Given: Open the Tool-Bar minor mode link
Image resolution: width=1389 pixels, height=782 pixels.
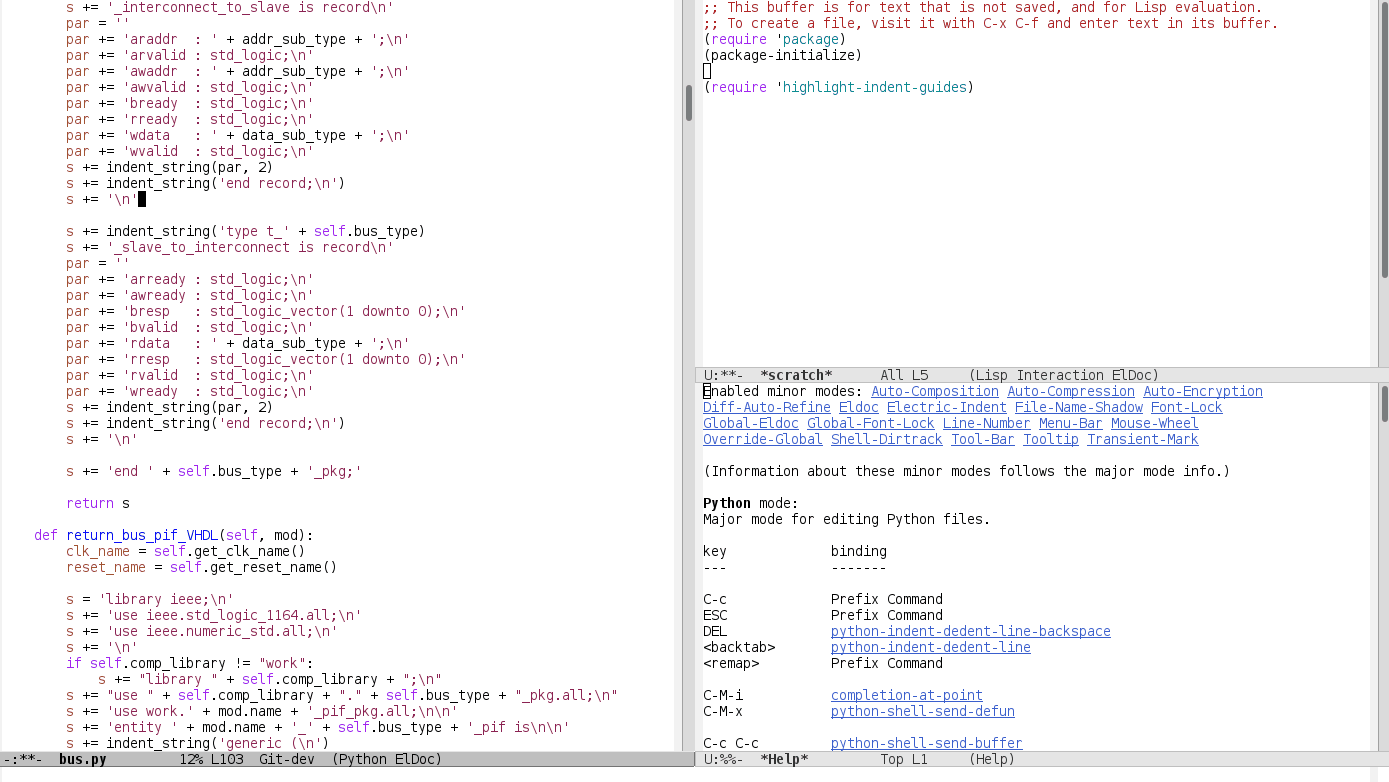Looking at the screenshot, I should pos(983,439).
